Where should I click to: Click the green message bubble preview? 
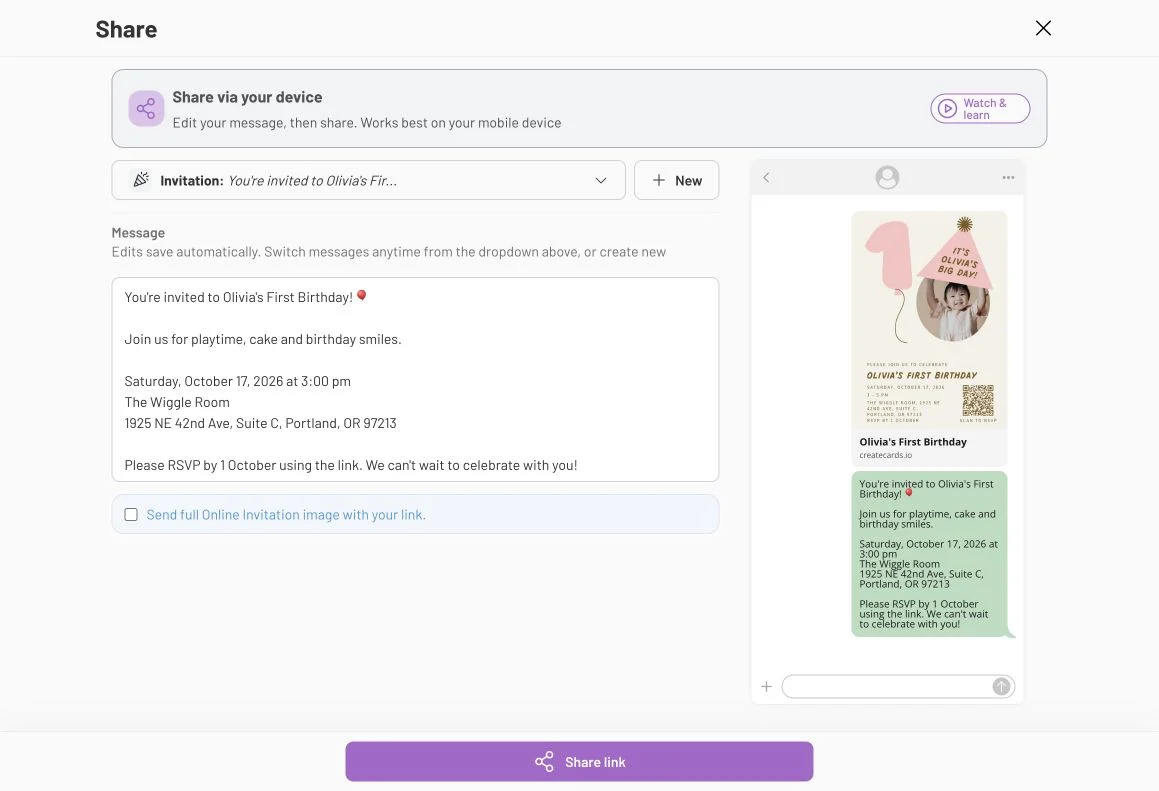tap(929, 554)
